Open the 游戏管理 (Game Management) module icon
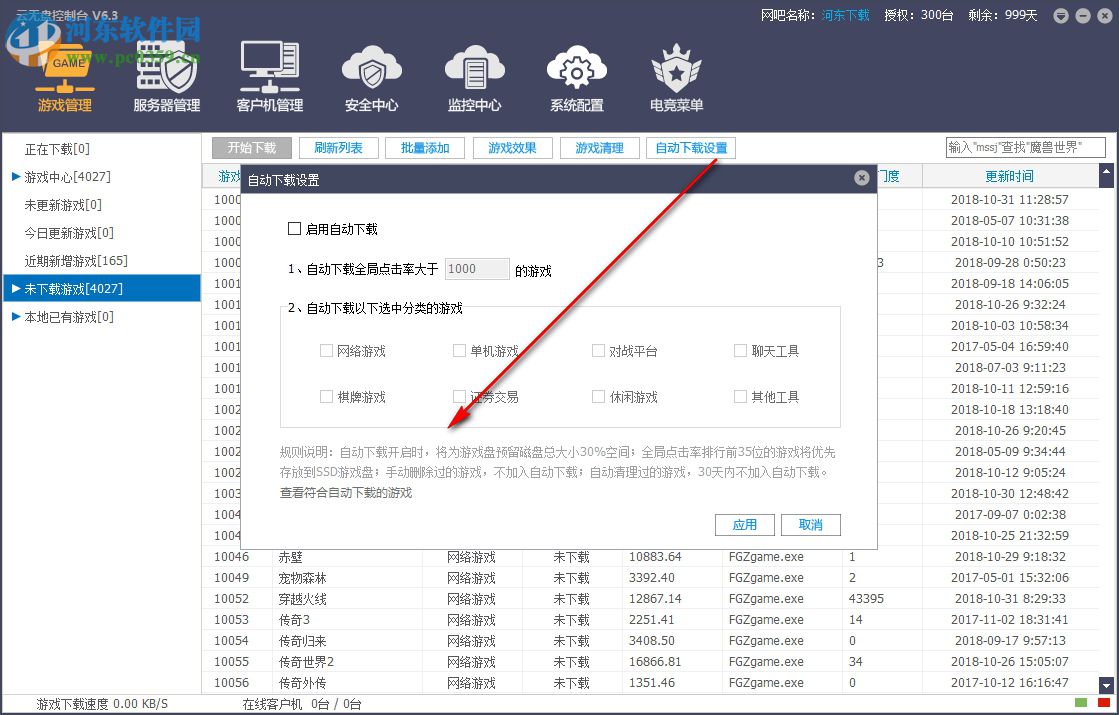1119x715 pixels. coord(64,75)
